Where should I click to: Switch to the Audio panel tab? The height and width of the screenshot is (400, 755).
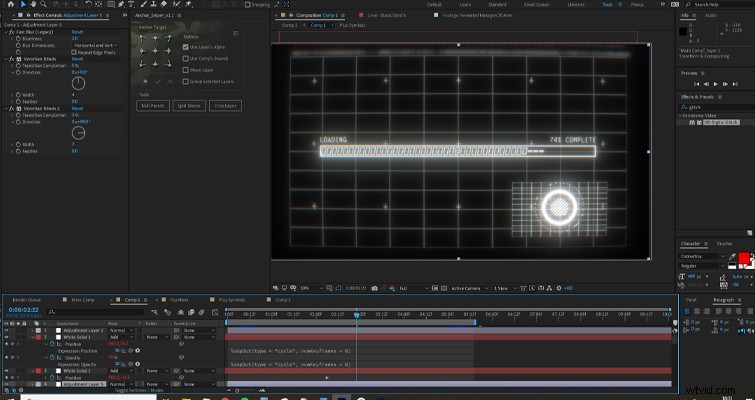[x=710, y=15]
